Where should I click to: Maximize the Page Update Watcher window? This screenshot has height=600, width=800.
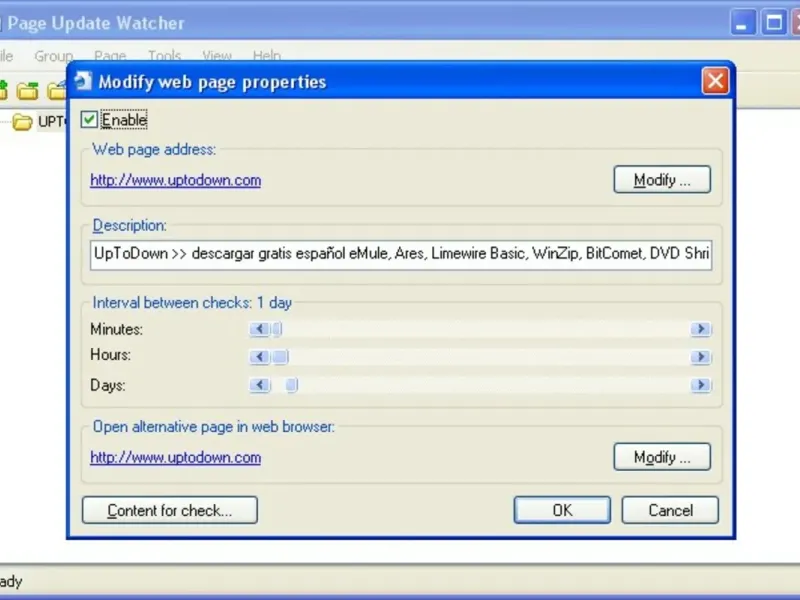(x=774, y=23)
